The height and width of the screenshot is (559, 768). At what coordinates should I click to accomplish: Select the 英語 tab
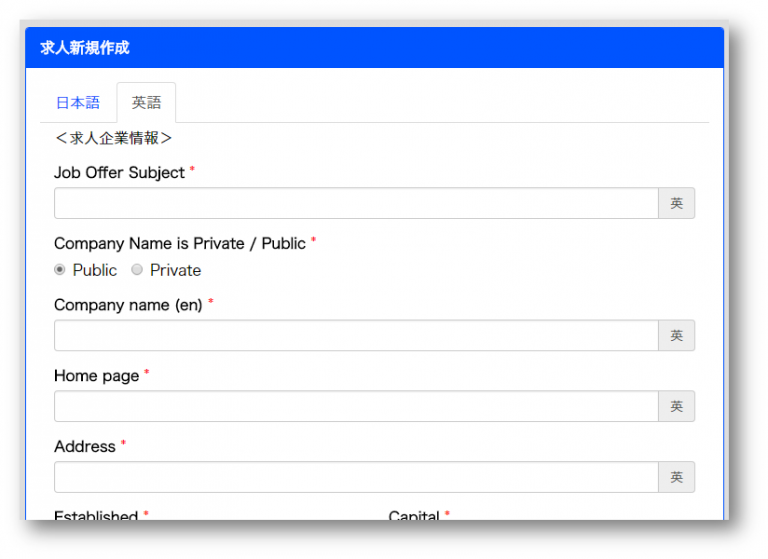pyautogui.click(x=146, y=103)
